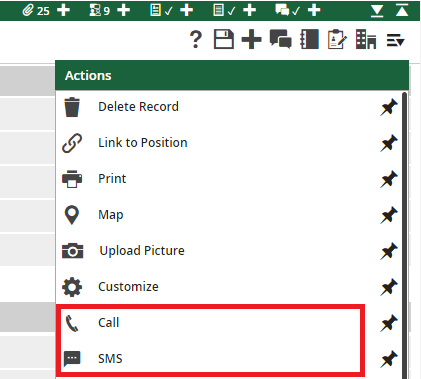Open comments with the speech bubbles toolbar icon
Viewport: 421px width, 379px height.
pyautogui.click(x=281, y=39)
